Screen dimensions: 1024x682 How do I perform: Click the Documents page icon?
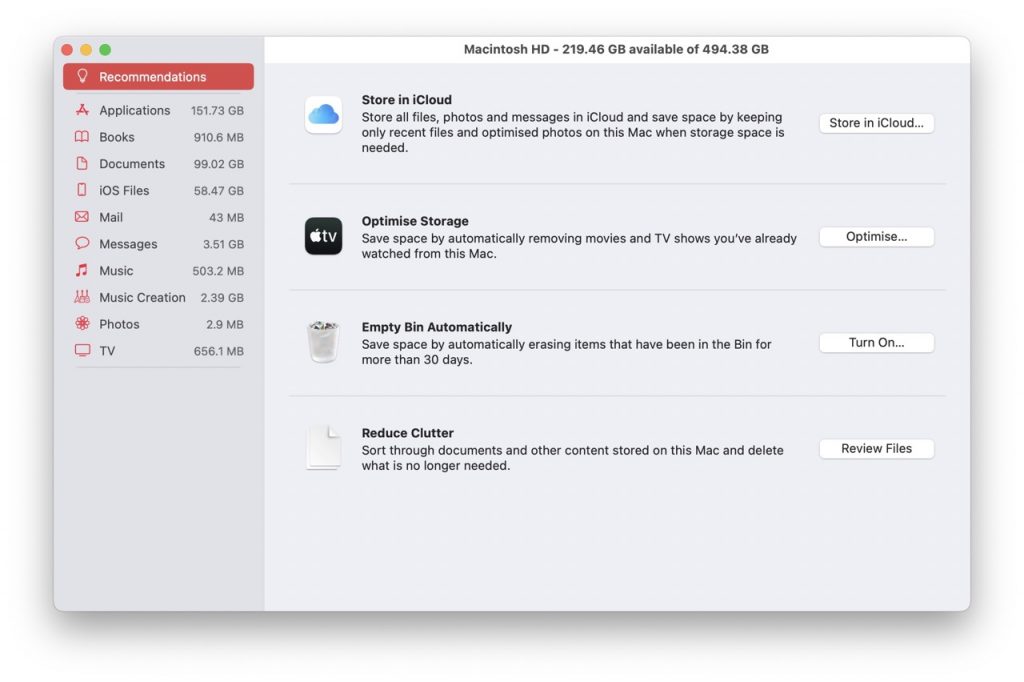(82, 163)
